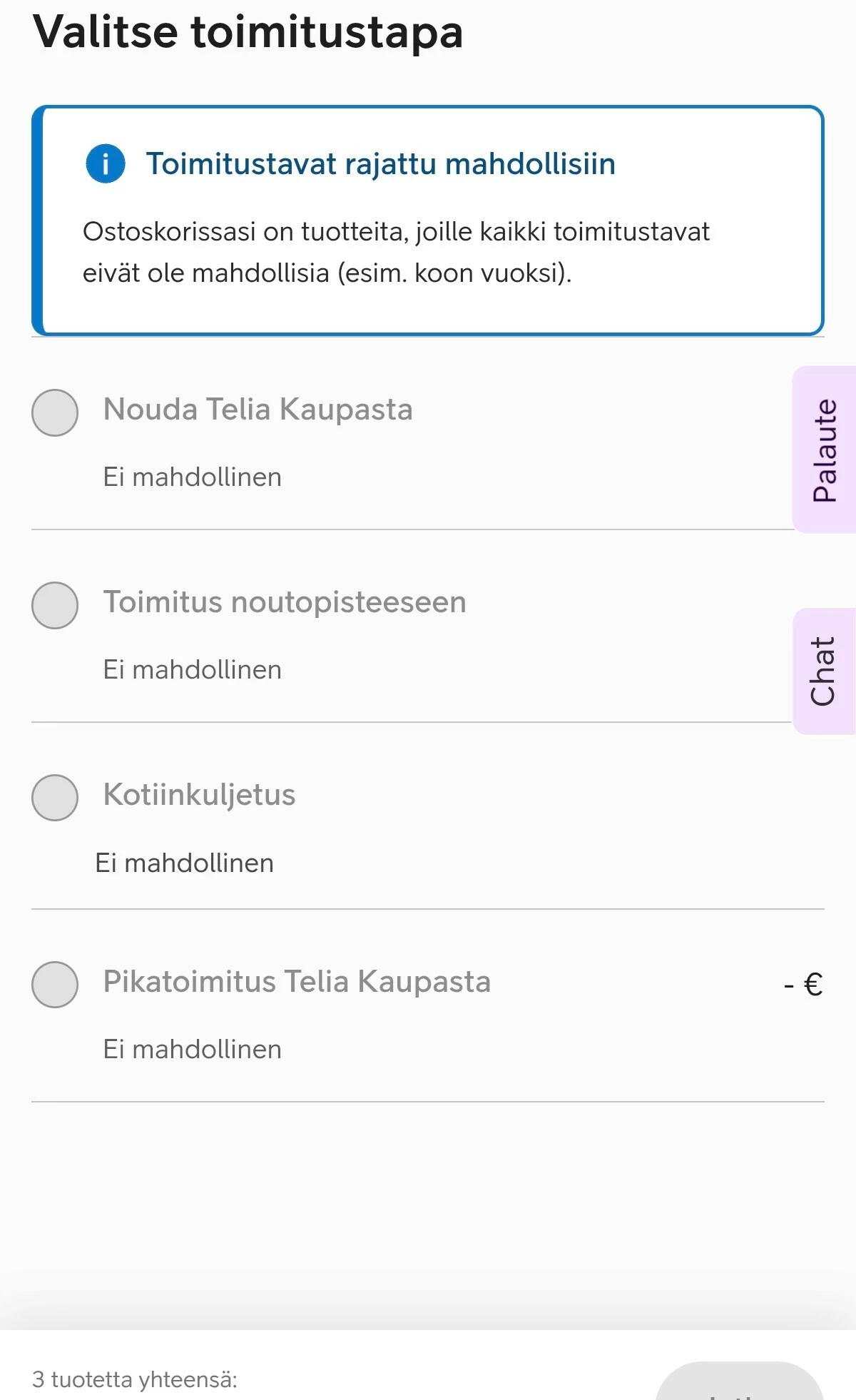This screenshot has height=1400, width=856.
Task: Click the Kotiinkuljetus option label
Action: (199, 795)
